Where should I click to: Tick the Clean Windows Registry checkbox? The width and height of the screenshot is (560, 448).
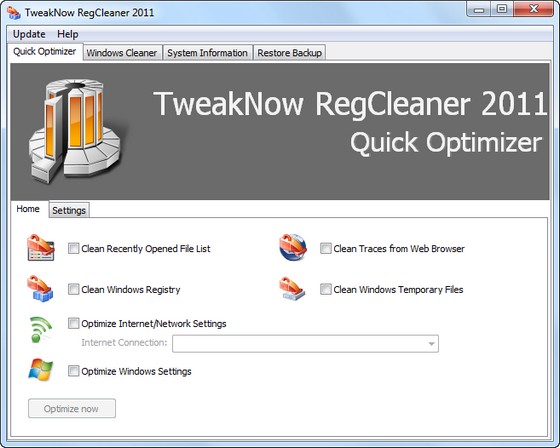73,289
